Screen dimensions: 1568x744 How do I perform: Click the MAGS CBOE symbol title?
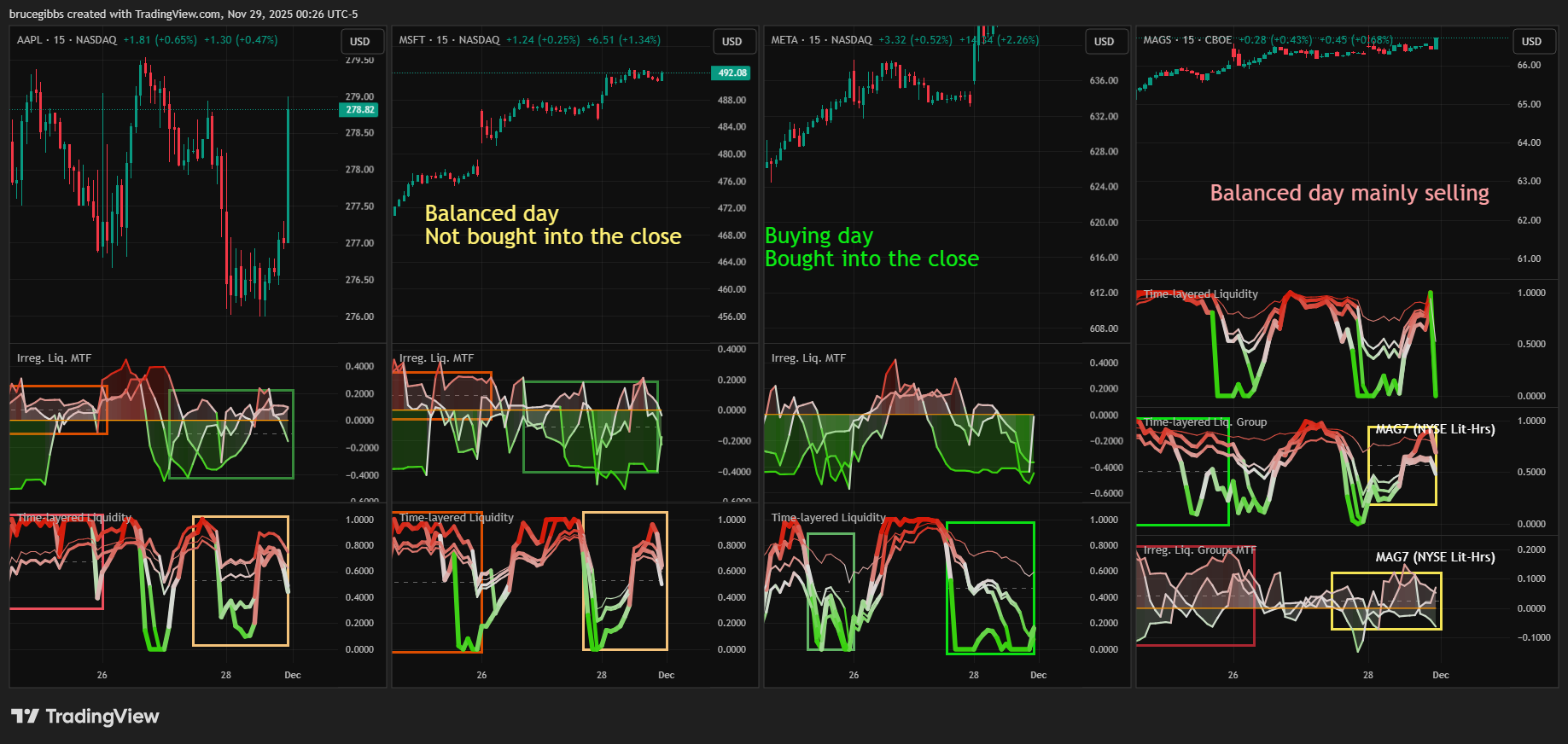pos(1187,40)
